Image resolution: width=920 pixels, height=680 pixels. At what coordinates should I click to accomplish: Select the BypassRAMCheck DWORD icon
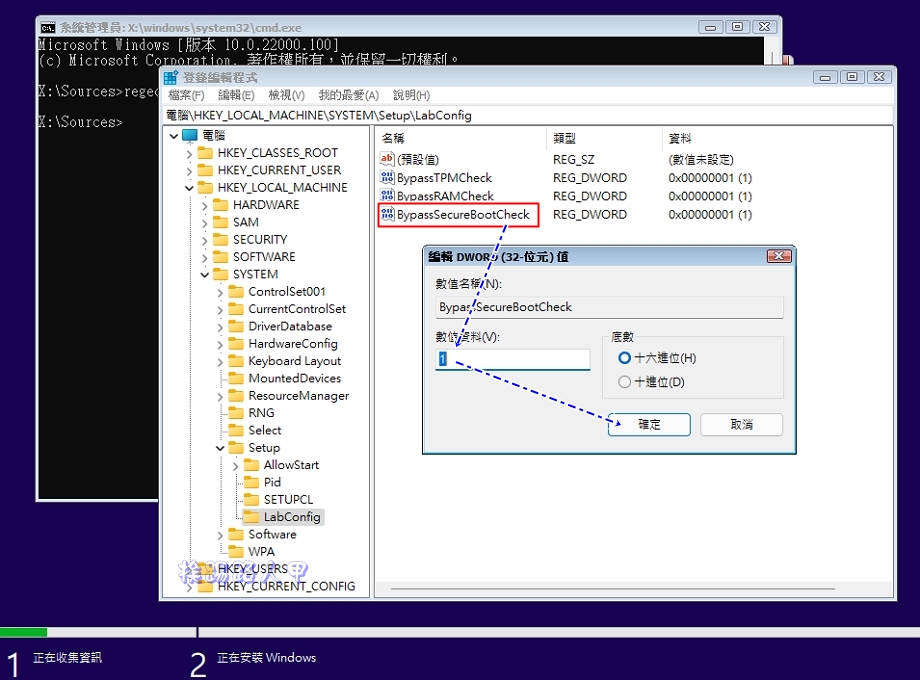387,195
